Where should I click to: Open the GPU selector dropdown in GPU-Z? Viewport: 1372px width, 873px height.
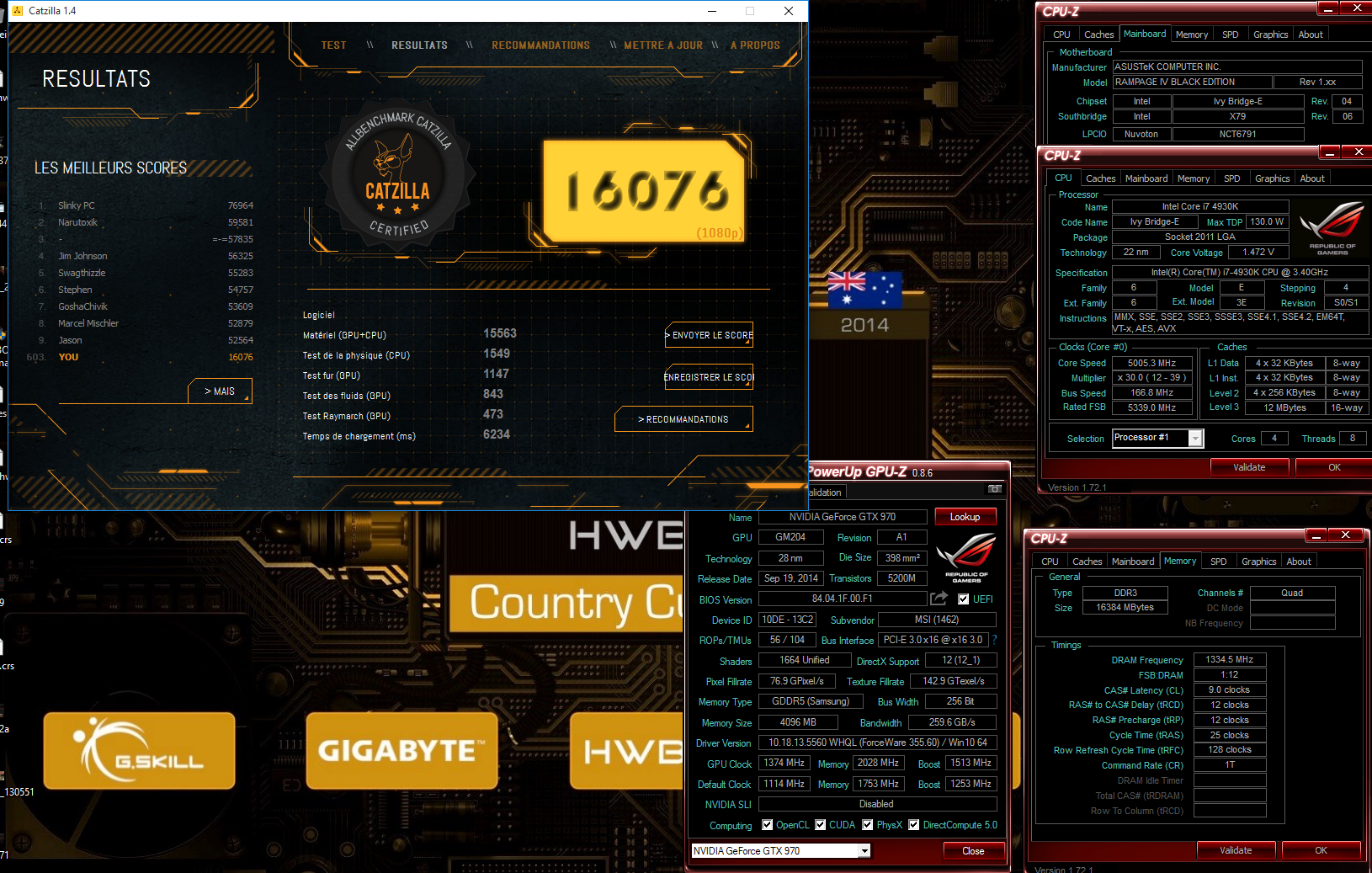click(864, 851)
